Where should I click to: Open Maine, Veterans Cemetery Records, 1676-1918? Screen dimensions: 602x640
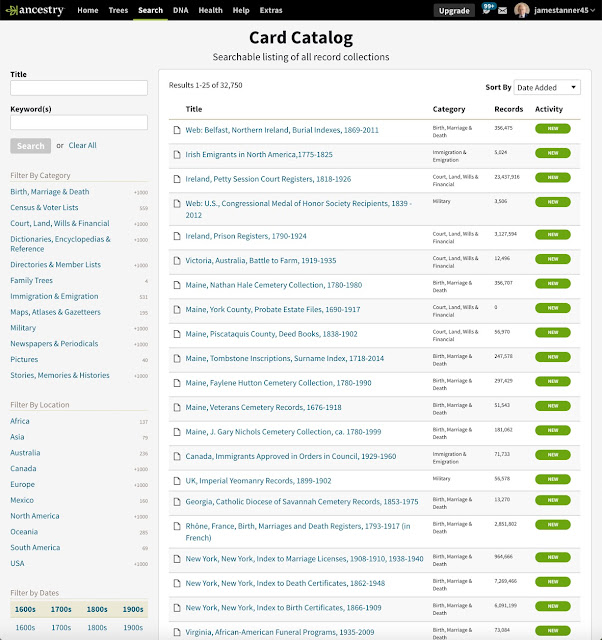(x=263, y=408)
